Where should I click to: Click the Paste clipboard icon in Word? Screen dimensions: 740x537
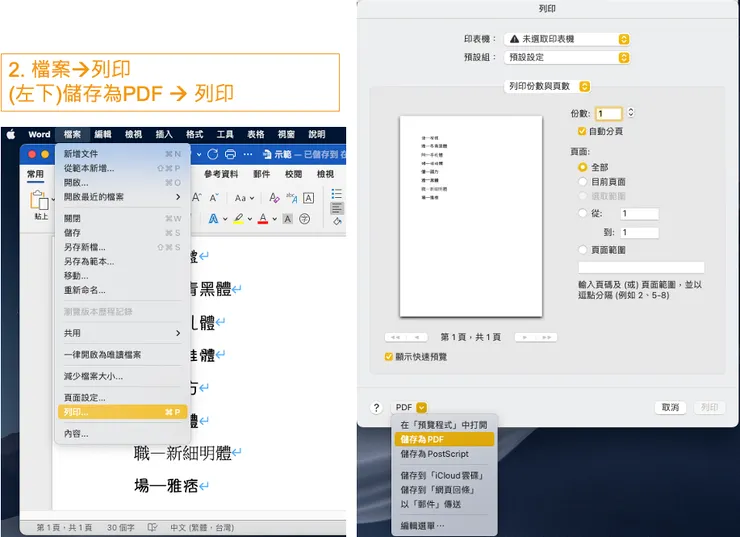tap(40, 200)
